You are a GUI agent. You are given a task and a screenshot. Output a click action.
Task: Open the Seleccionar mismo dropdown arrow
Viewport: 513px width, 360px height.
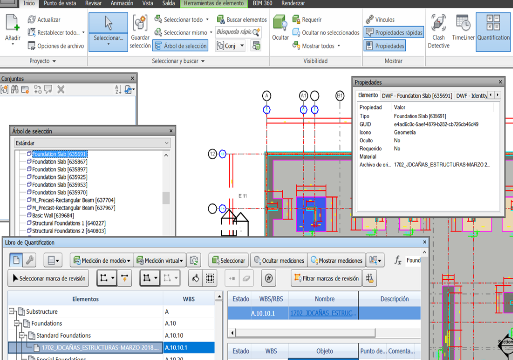point(211,33)
